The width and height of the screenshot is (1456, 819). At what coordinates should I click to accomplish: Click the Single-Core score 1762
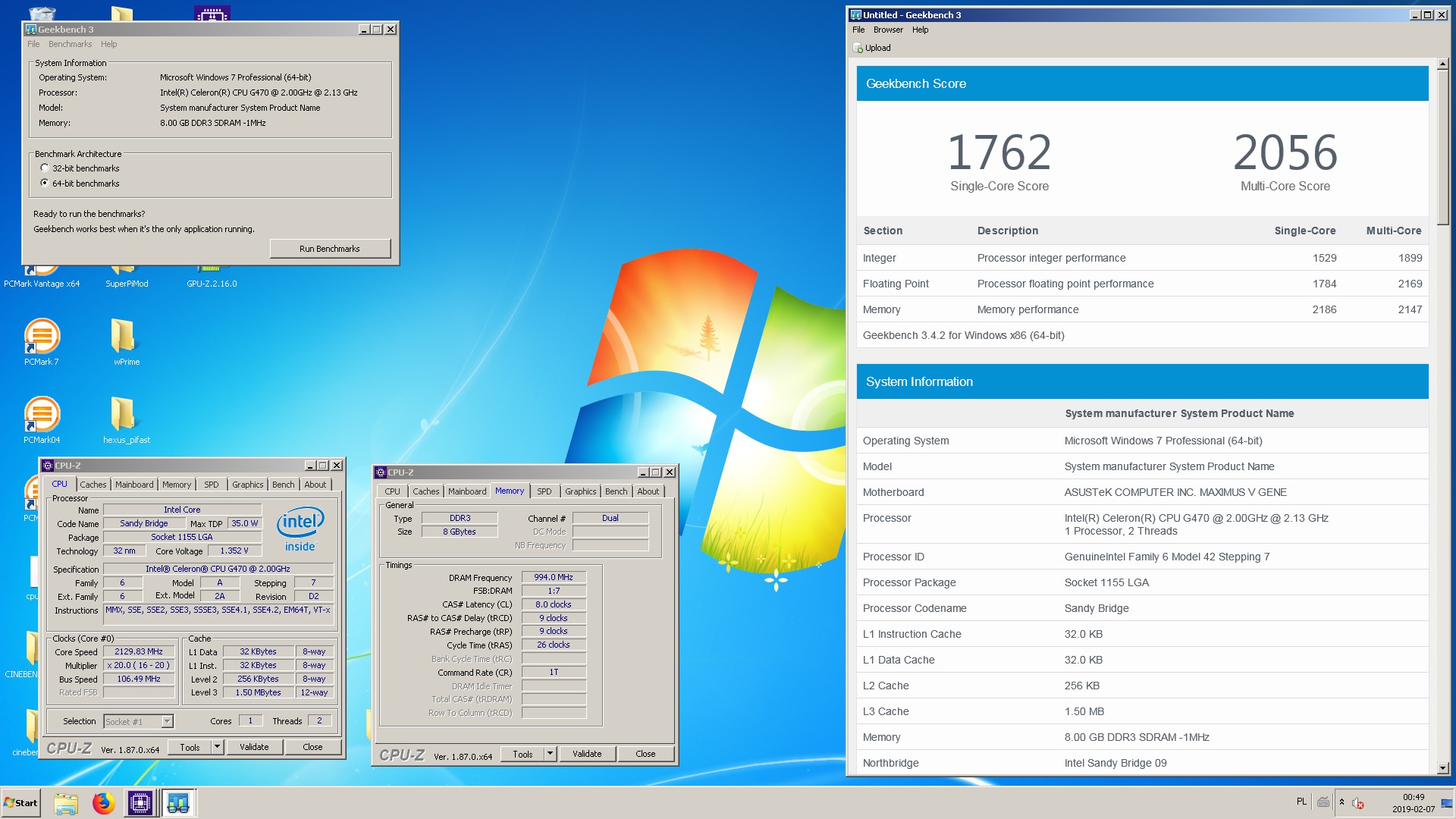999,152
